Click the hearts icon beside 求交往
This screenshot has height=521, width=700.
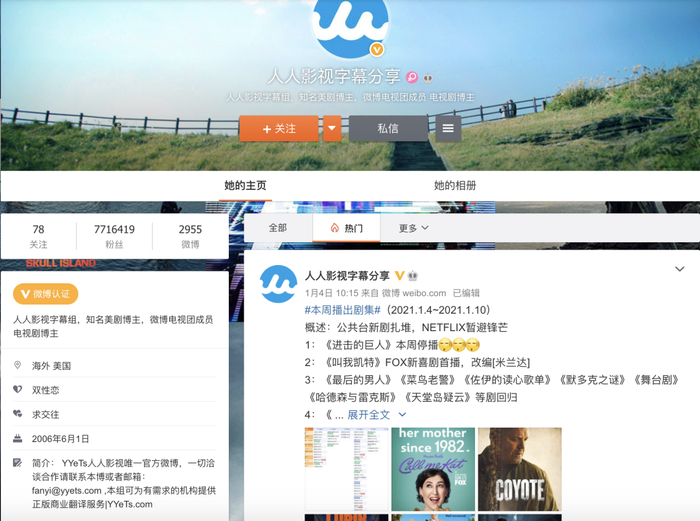[x=17, y=413]
